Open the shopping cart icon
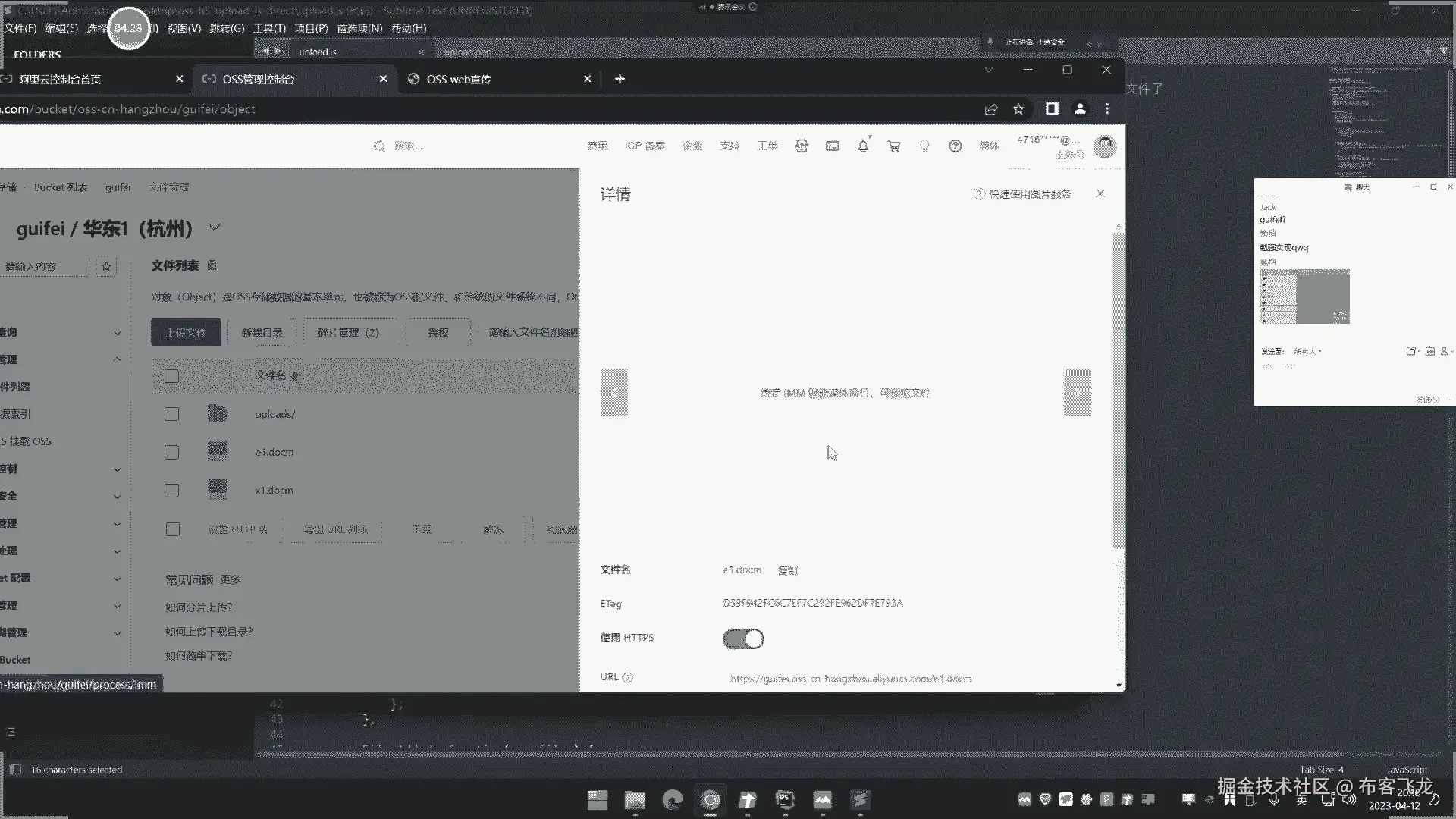The width and height of the screenshot is (1456, 819). 894,146
